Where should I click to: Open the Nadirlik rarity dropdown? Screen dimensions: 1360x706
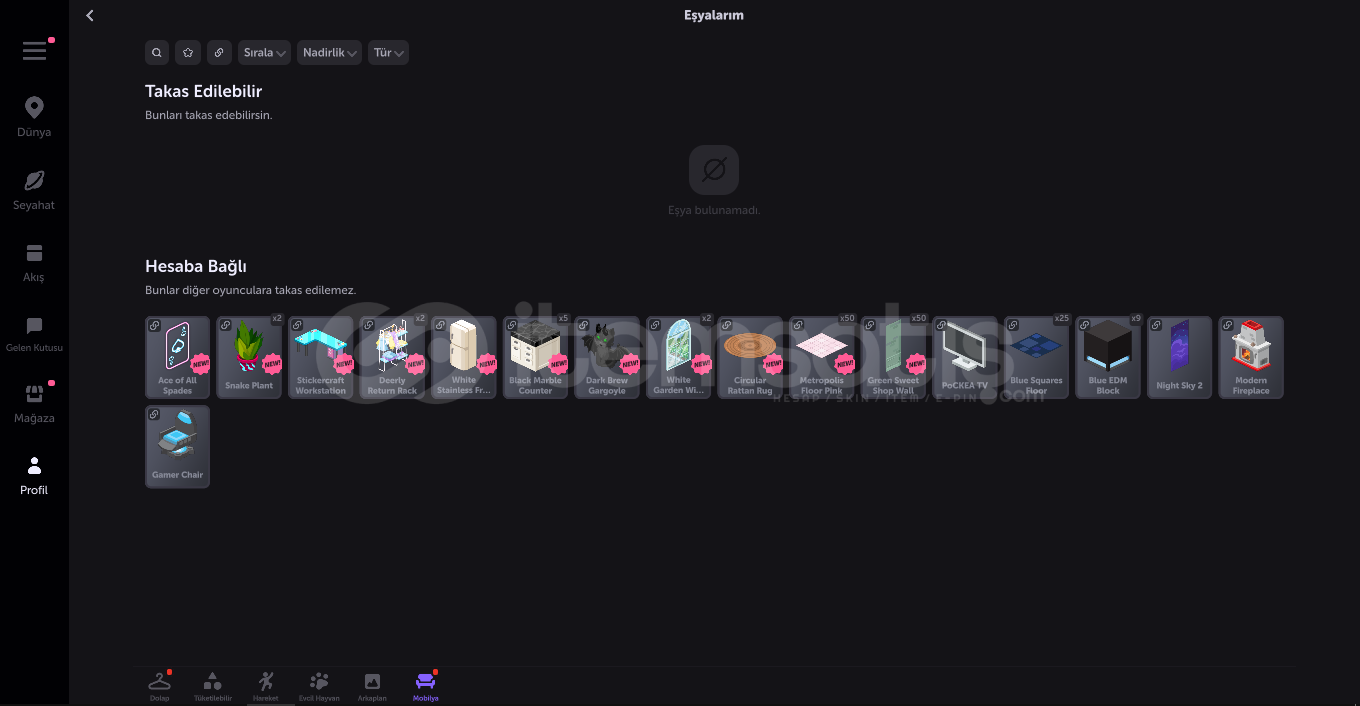click(x=329, y=53)
